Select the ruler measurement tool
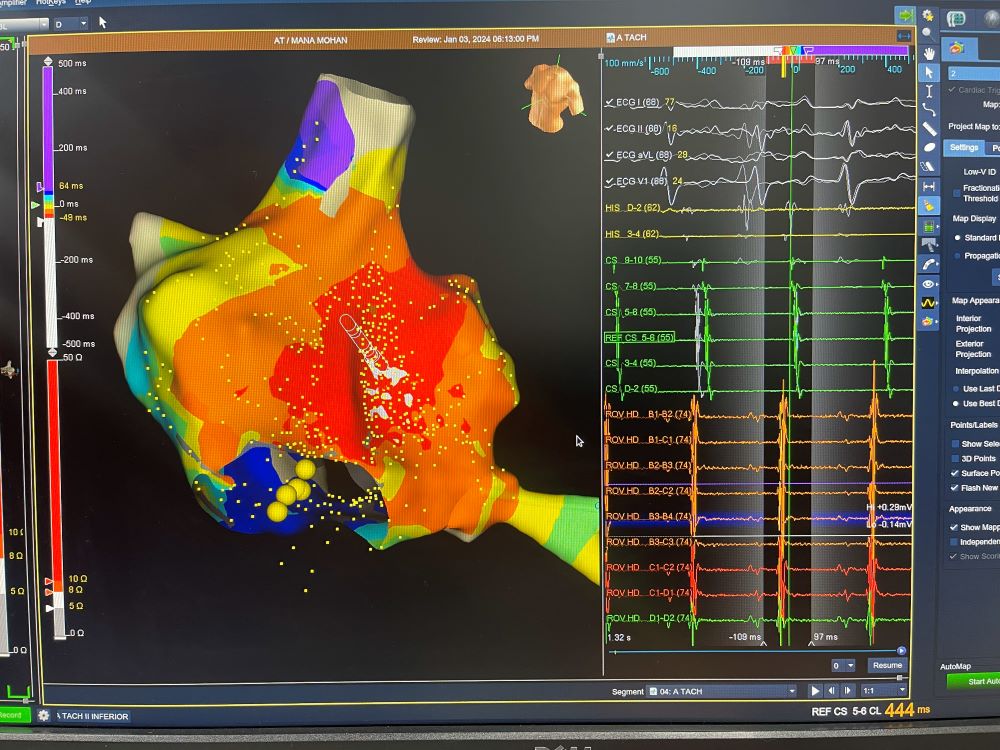1000x750 pixels. [929, 129]
